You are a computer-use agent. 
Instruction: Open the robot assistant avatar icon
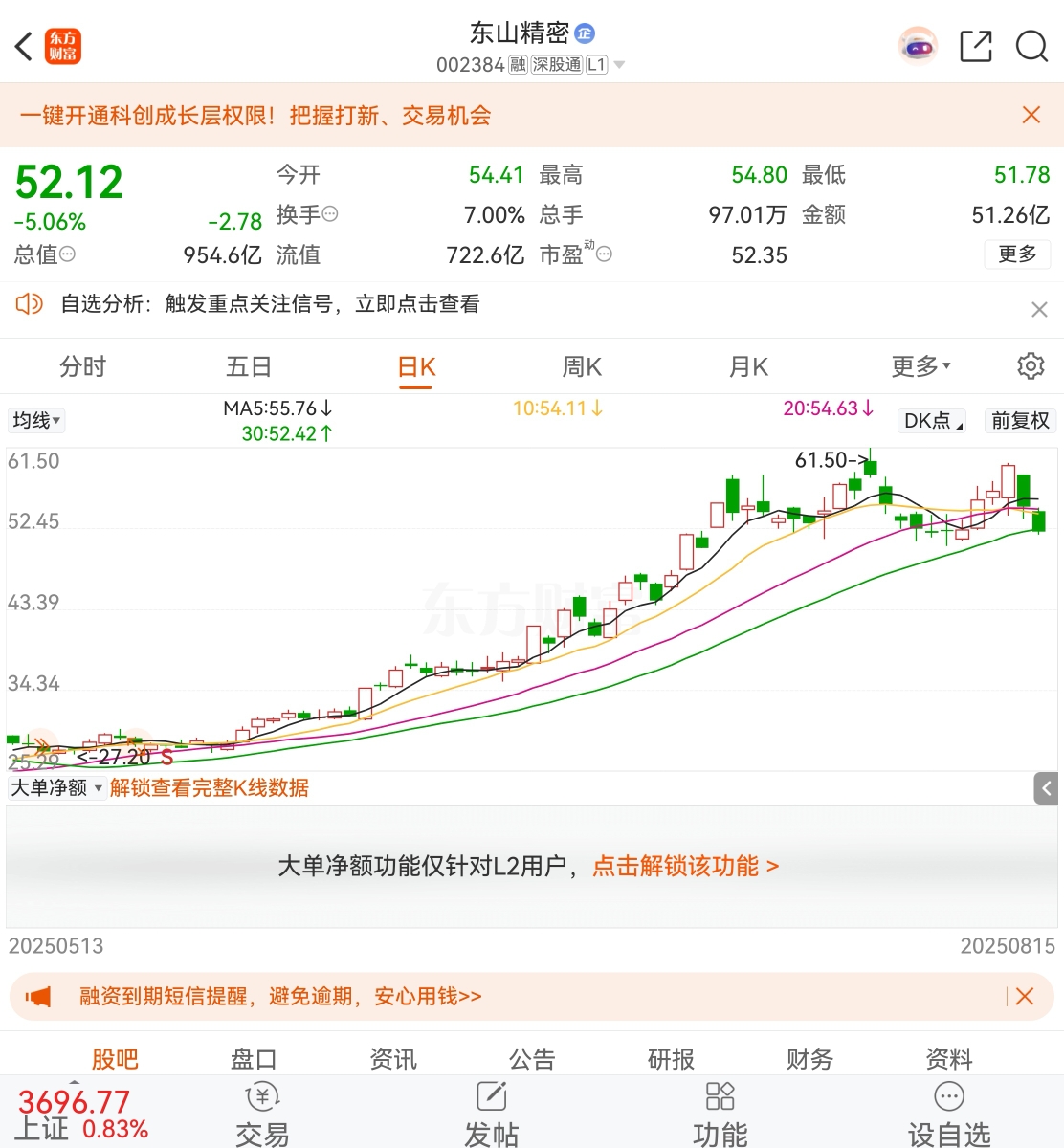(918, 46)
